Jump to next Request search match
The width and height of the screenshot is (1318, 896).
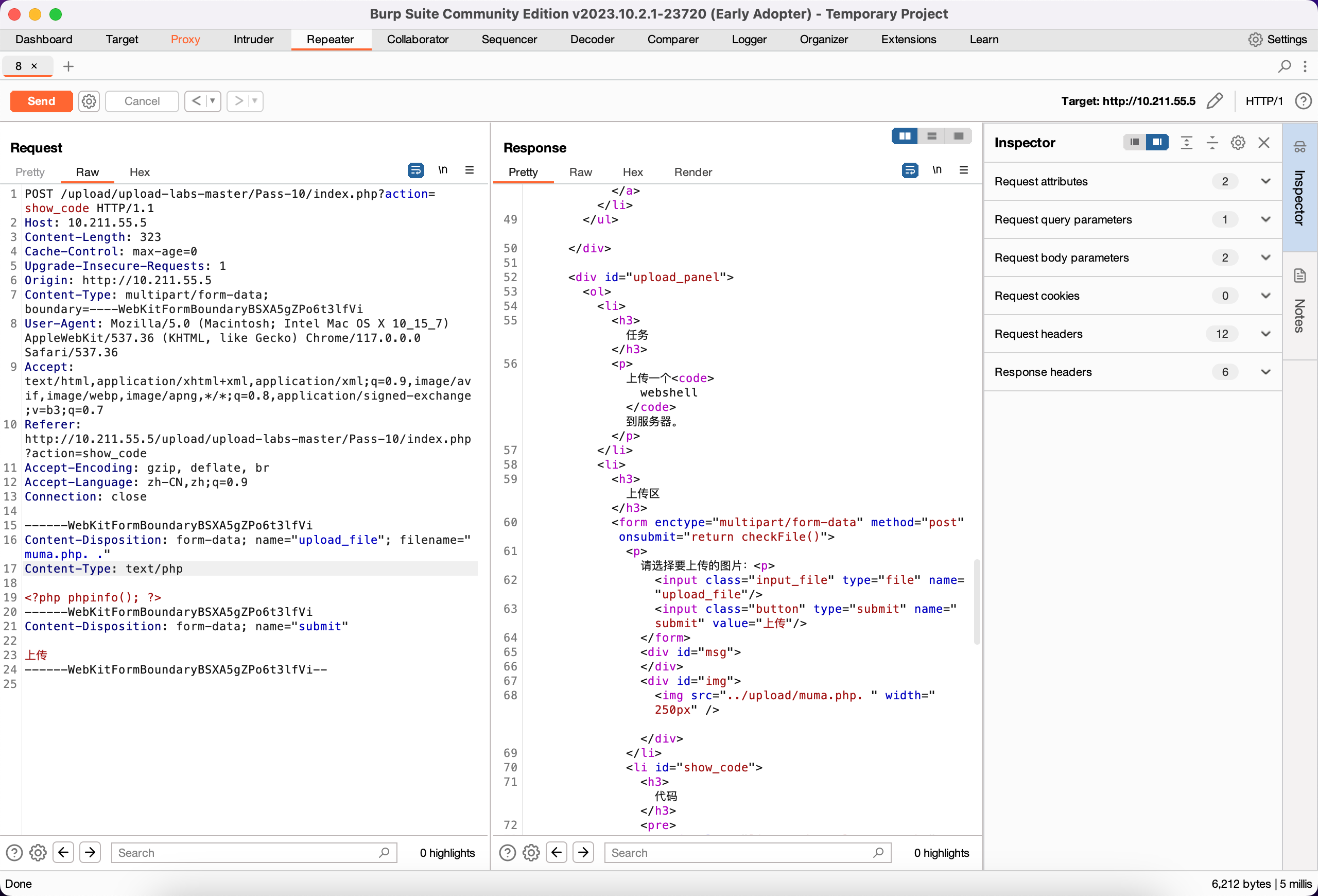tap(90, 852)
